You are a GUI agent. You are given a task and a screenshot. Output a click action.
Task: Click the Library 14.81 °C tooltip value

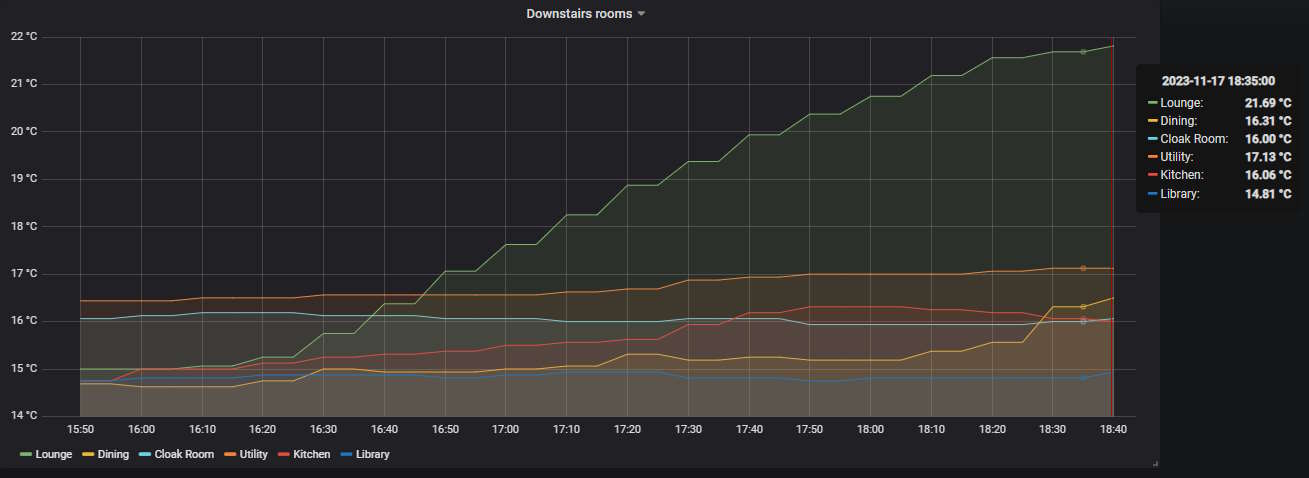point(1267,193)
